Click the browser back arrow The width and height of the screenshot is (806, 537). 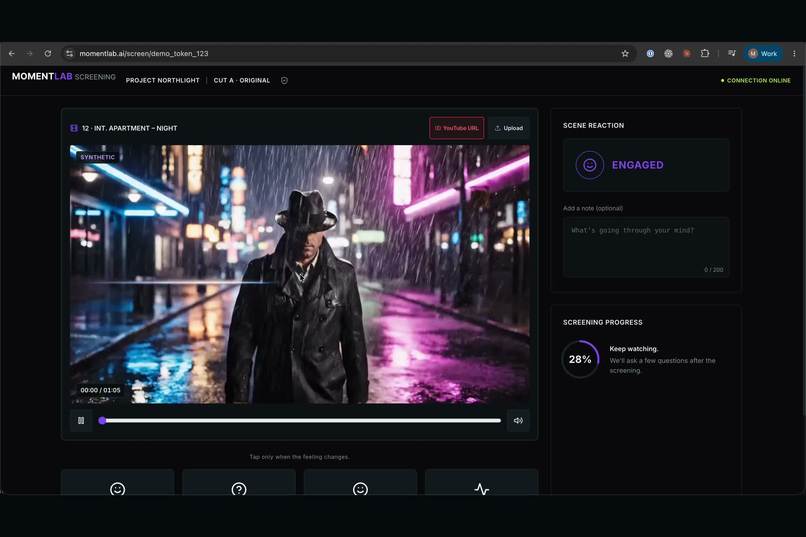[x=11, y=53]
